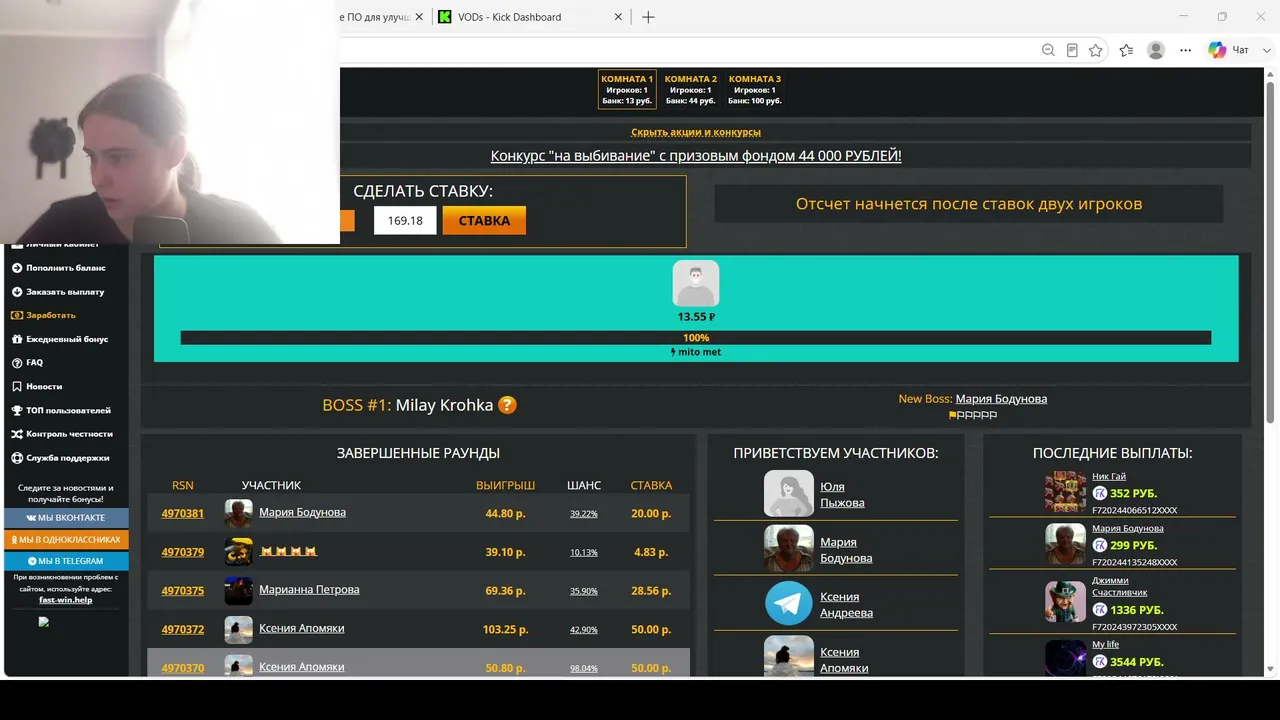Click the leprechaun avatar of Джимми Счастливчик
Viewport: 1280px width, 720px height.
1065,602
